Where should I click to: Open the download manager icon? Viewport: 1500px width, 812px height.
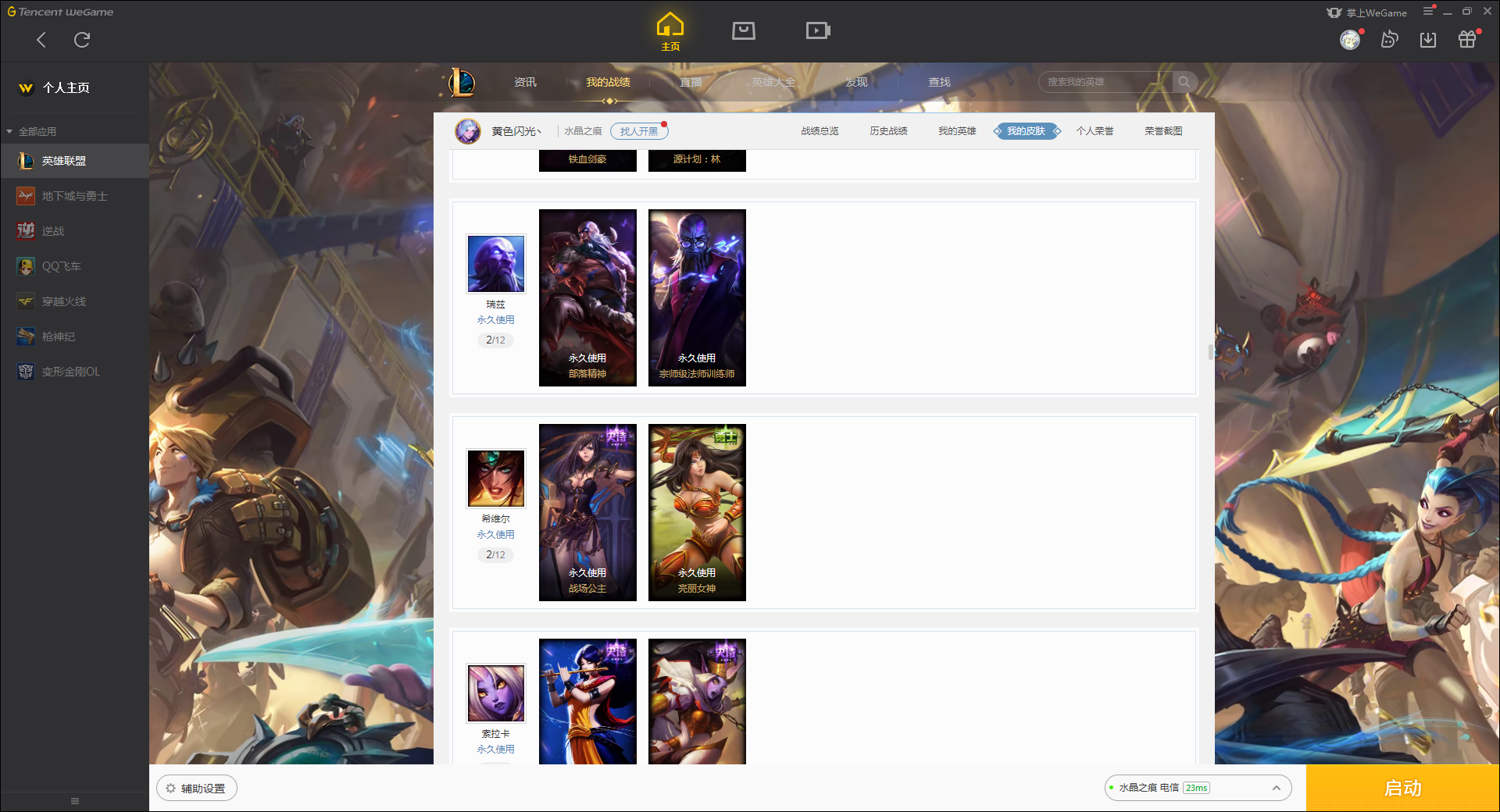click(1428, 40)
